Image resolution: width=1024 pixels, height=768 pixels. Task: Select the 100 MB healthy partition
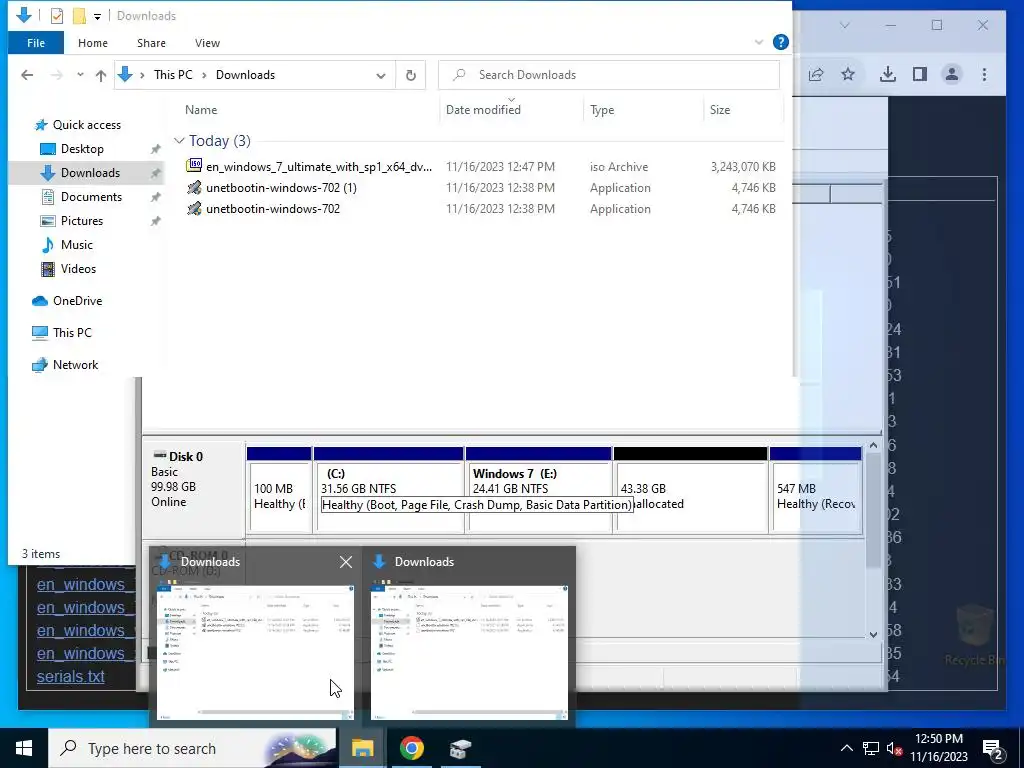[x=280, y=490]
